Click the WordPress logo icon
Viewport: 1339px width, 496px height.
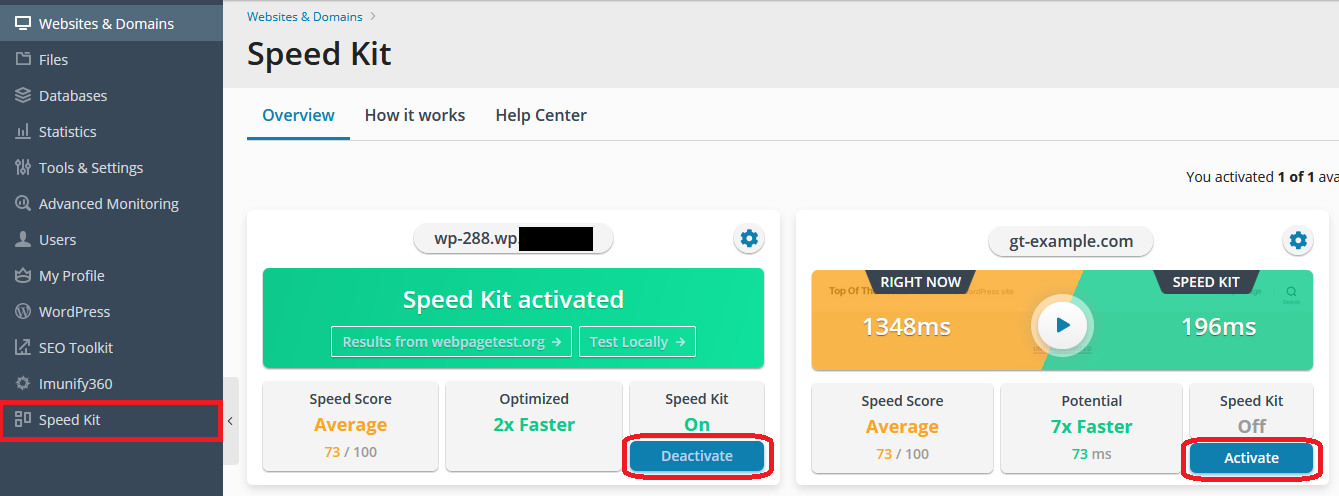pyautogui.click(x=23, y=311)
